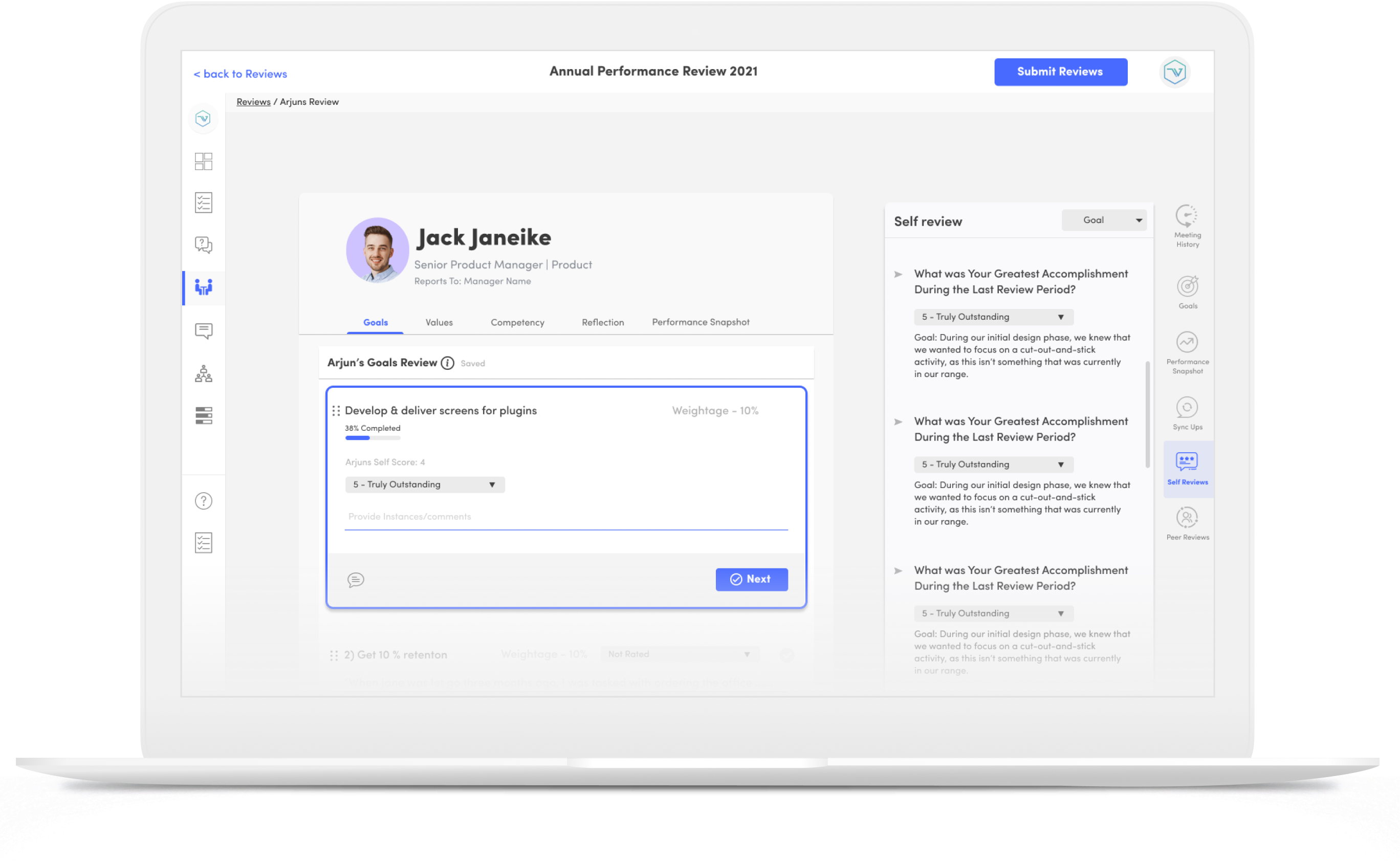This screenshot has height=862, width=1400.
Task: Switch to Performance Snapshot tab
Action: (701, 323)
